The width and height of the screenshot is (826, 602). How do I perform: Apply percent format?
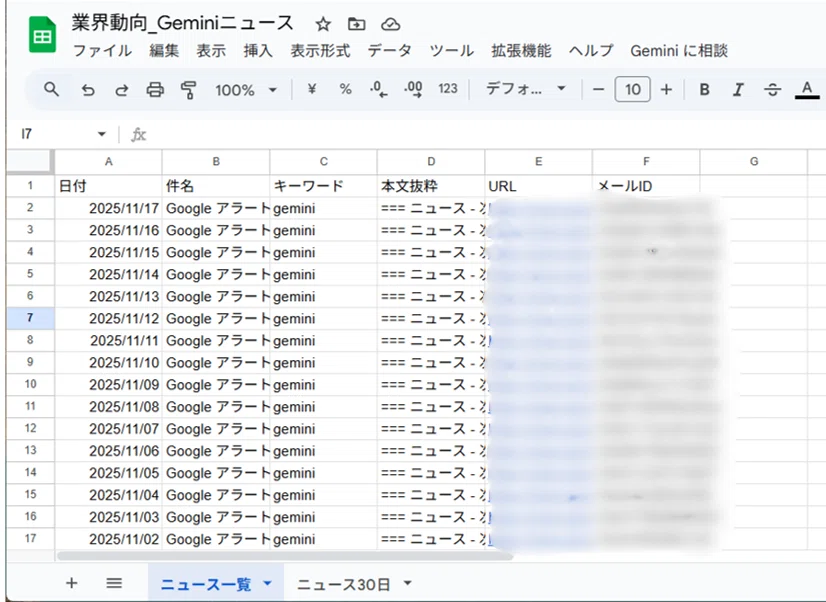346,89
